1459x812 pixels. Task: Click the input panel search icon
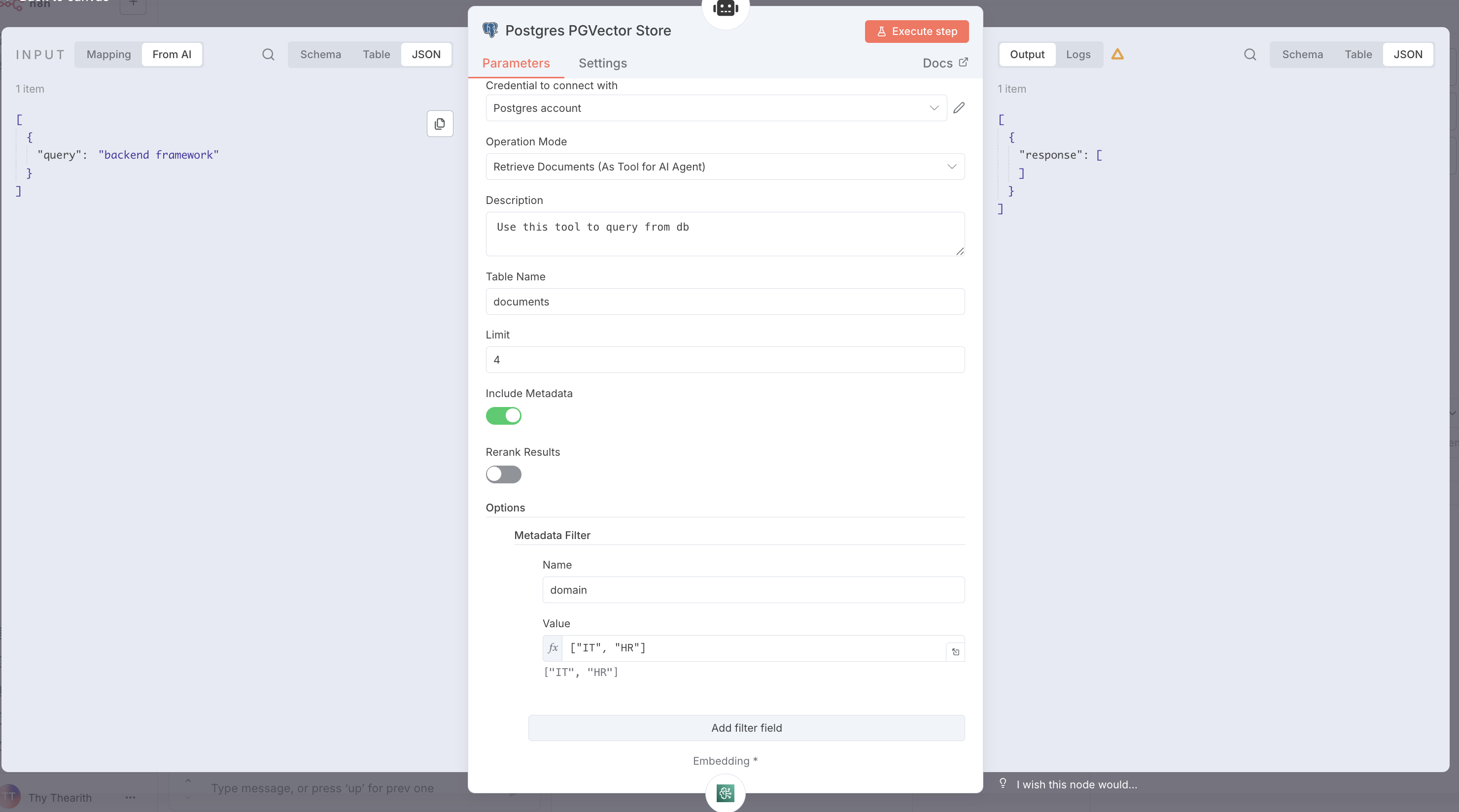pos(268,54)
